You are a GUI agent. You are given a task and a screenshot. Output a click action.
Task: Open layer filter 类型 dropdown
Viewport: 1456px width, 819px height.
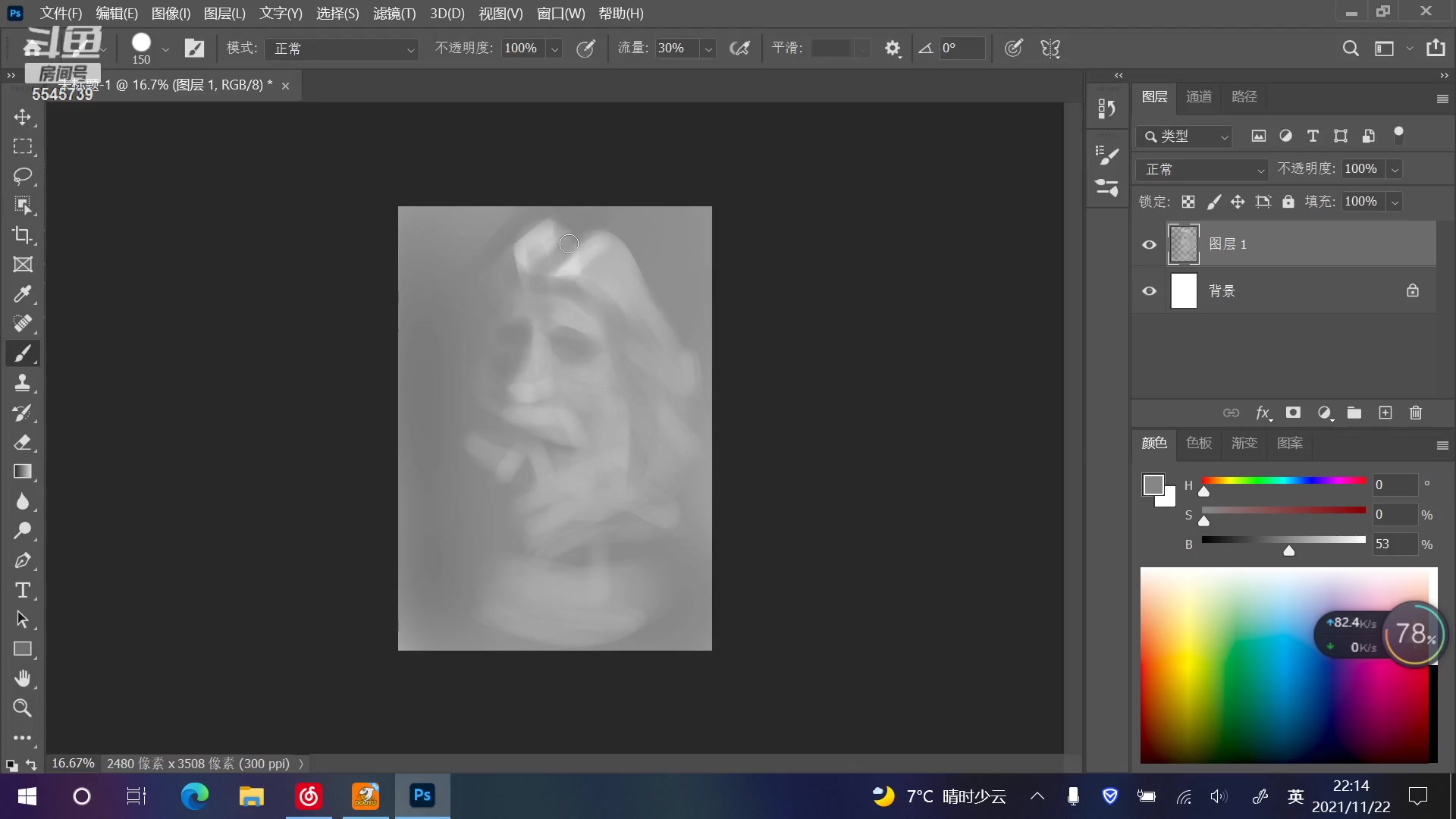tap(1185, 136)
